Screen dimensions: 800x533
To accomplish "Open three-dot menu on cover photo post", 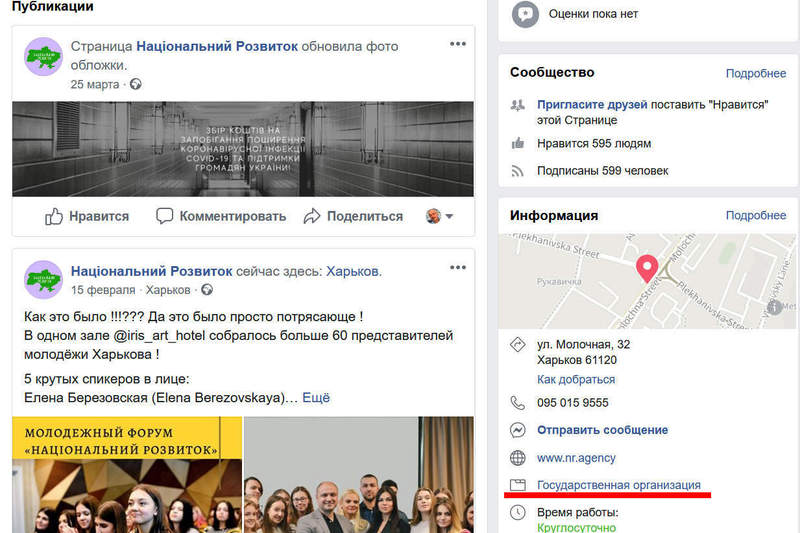I will pyautogui.click(x=458, y=44).
